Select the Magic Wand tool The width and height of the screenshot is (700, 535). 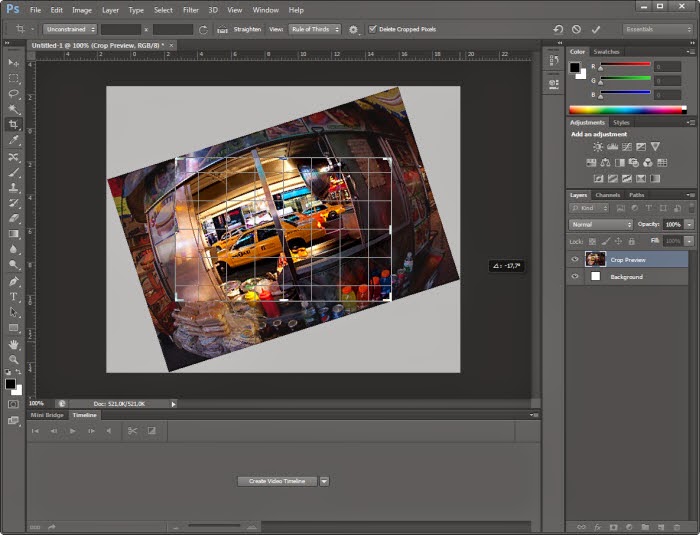pyautogui.click(x=13, y=109)
